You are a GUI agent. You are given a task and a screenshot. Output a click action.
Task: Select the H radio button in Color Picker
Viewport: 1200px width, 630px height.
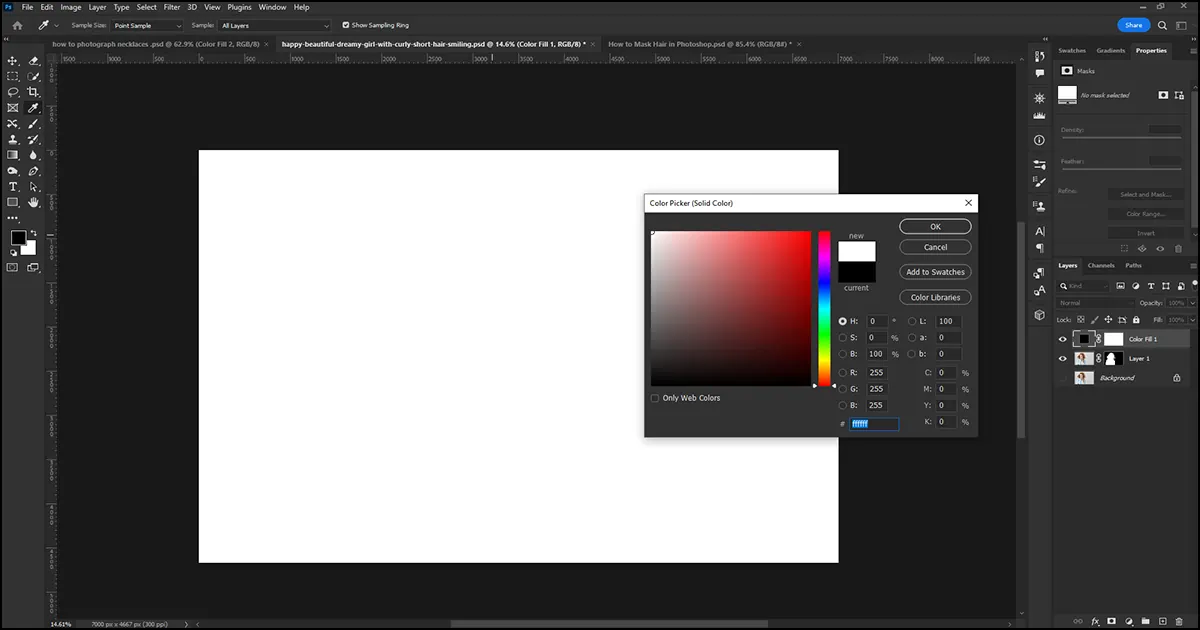(843, 321)
